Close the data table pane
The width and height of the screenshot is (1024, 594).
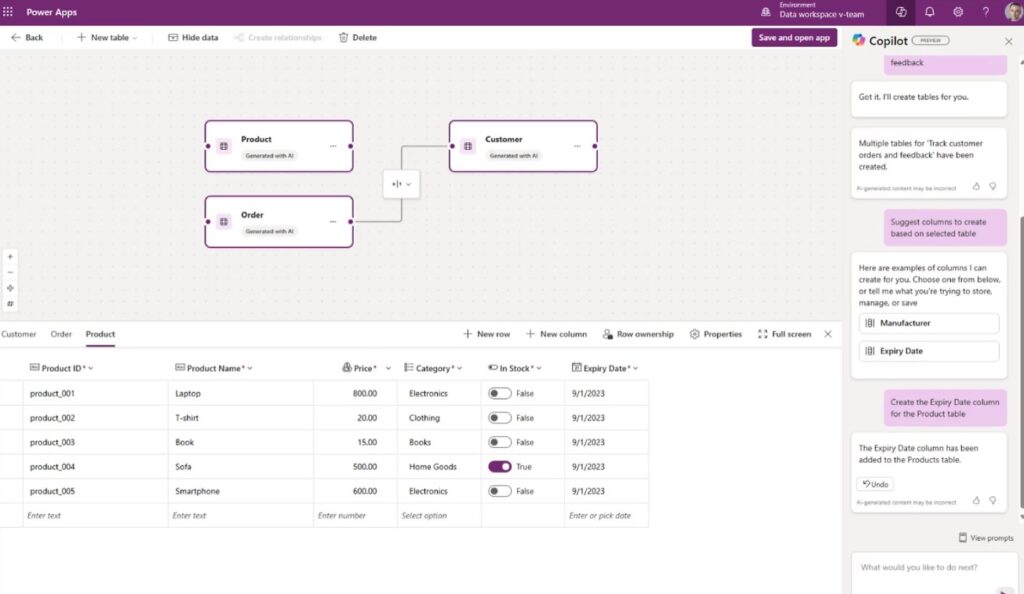pos(828,334)
